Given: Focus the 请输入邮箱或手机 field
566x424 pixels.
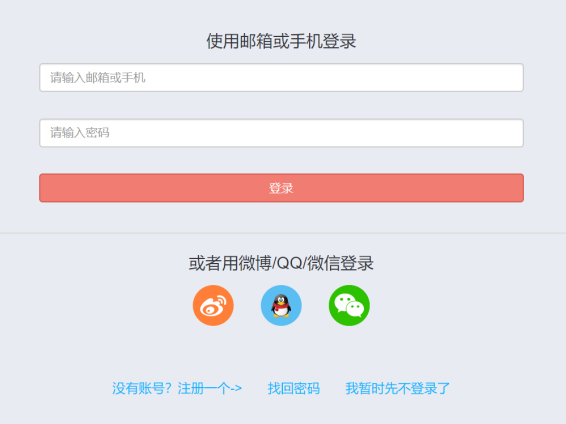Looking at the screenshot, I should click(x=281, y=78).
